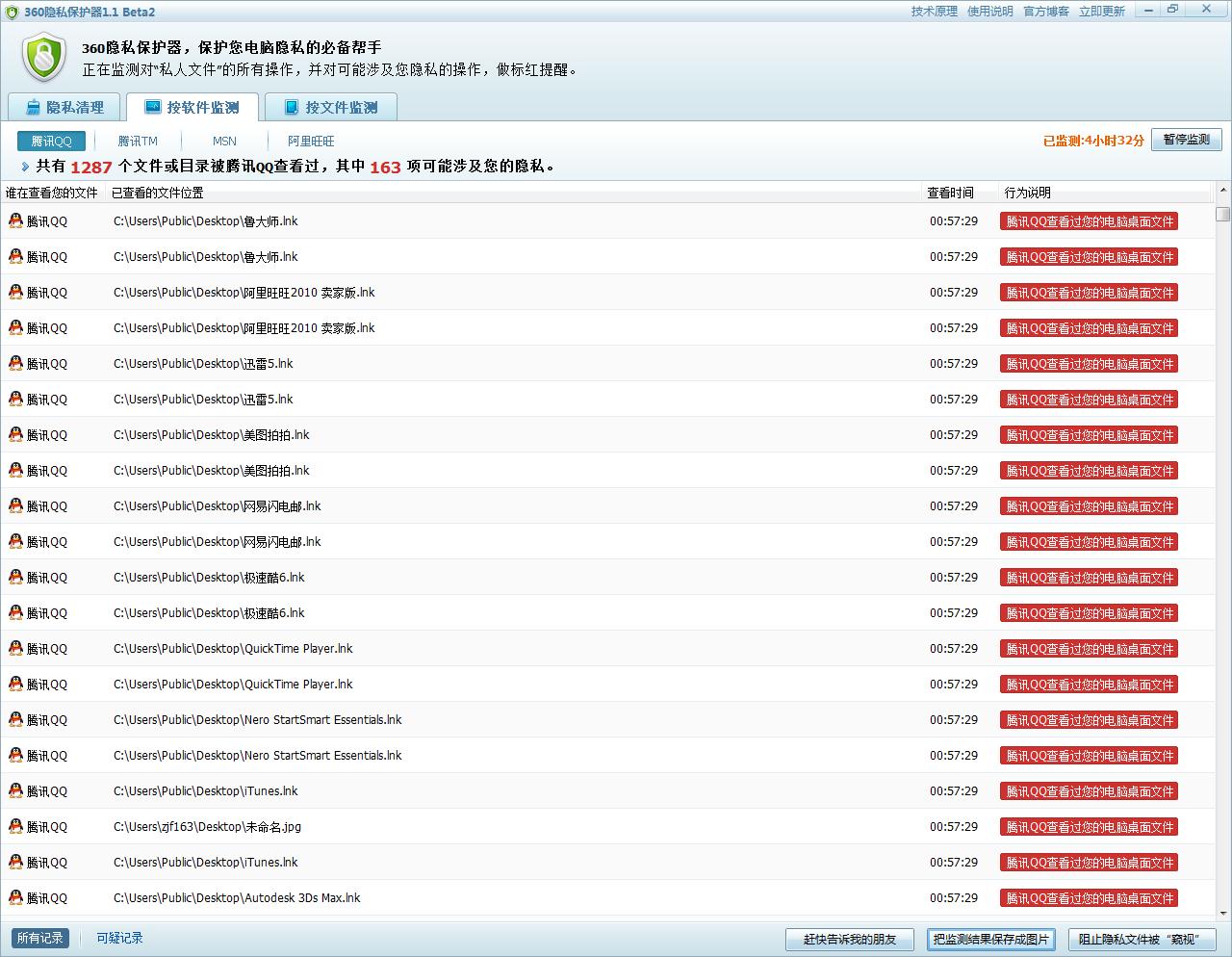The image size is (1232, 957).
Task: Show records for 阿里旺旺
Action: click(311, 142)
